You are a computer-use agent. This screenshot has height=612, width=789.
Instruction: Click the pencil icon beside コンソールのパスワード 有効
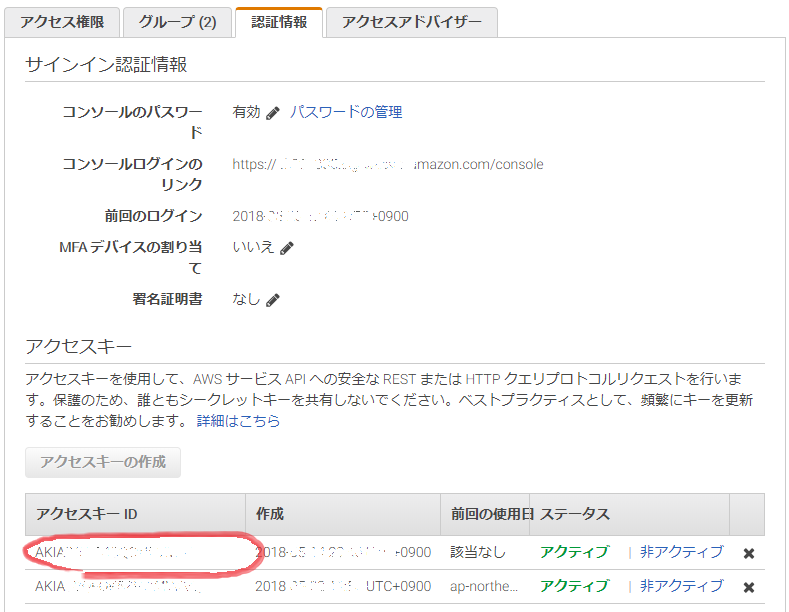coord(273,113)
